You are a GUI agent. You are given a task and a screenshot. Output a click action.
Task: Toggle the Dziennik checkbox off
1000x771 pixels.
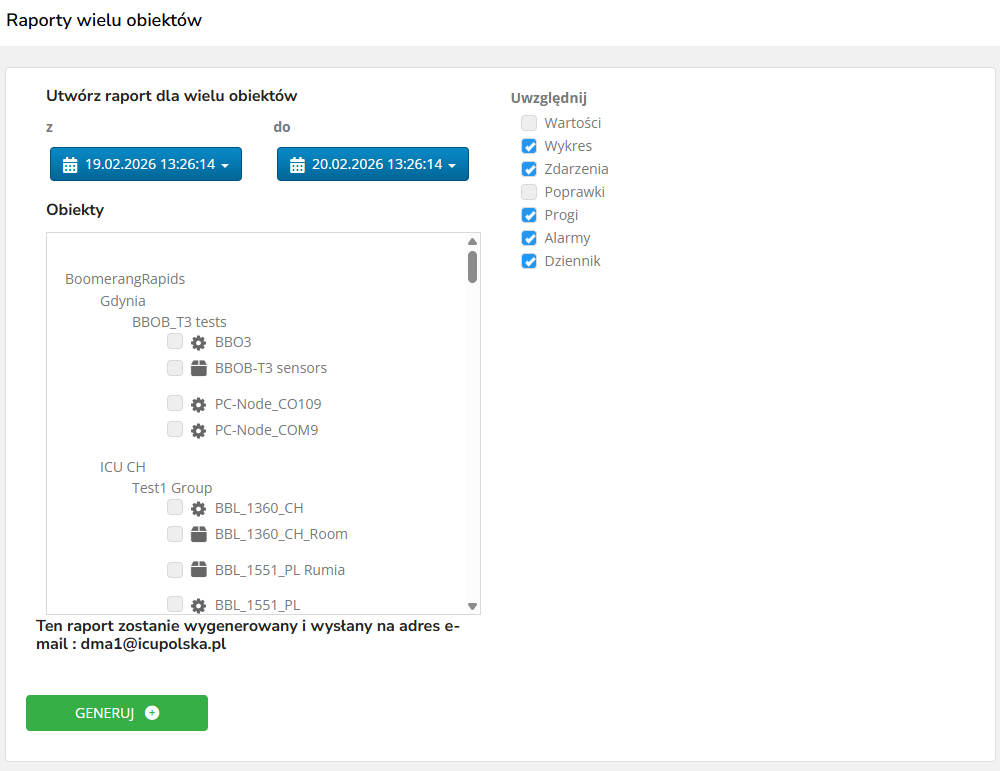click(529, 261)
